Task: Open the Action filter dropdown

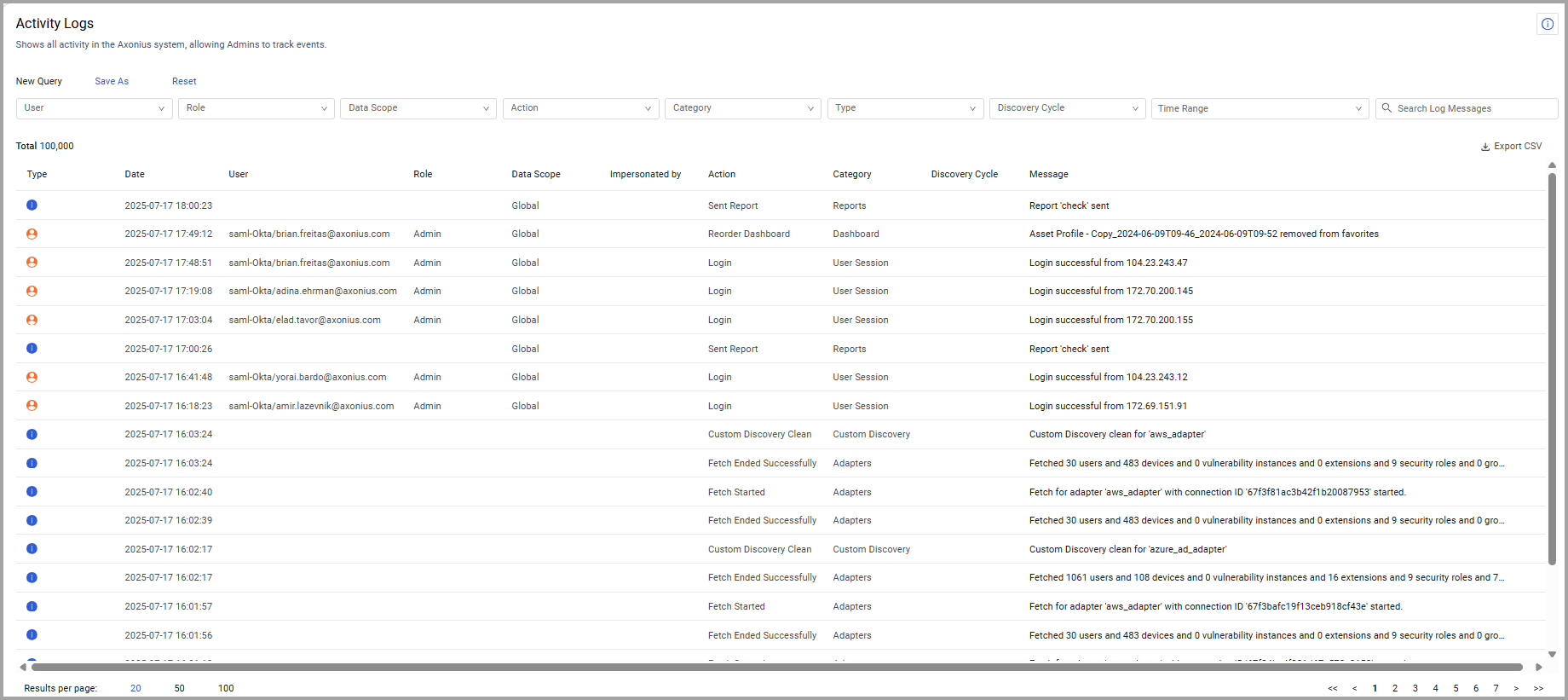Action: [x=580, y=108]
